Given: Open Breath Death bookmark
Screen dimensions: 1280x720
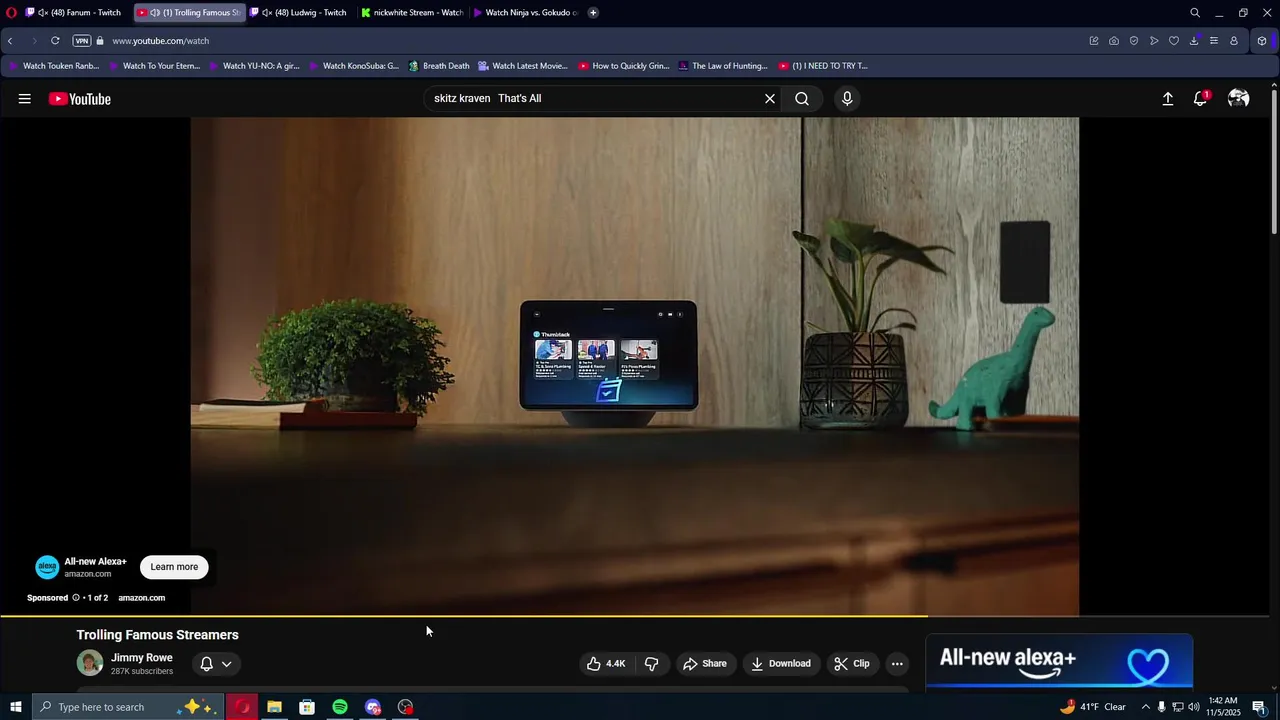Looking at the screenshot, I should 439,66.
